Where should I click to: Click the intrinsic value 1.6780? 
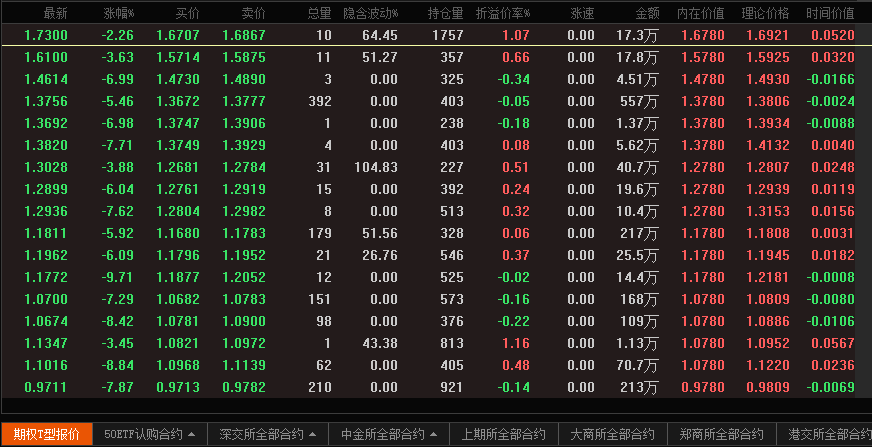[x=703, y=35]
